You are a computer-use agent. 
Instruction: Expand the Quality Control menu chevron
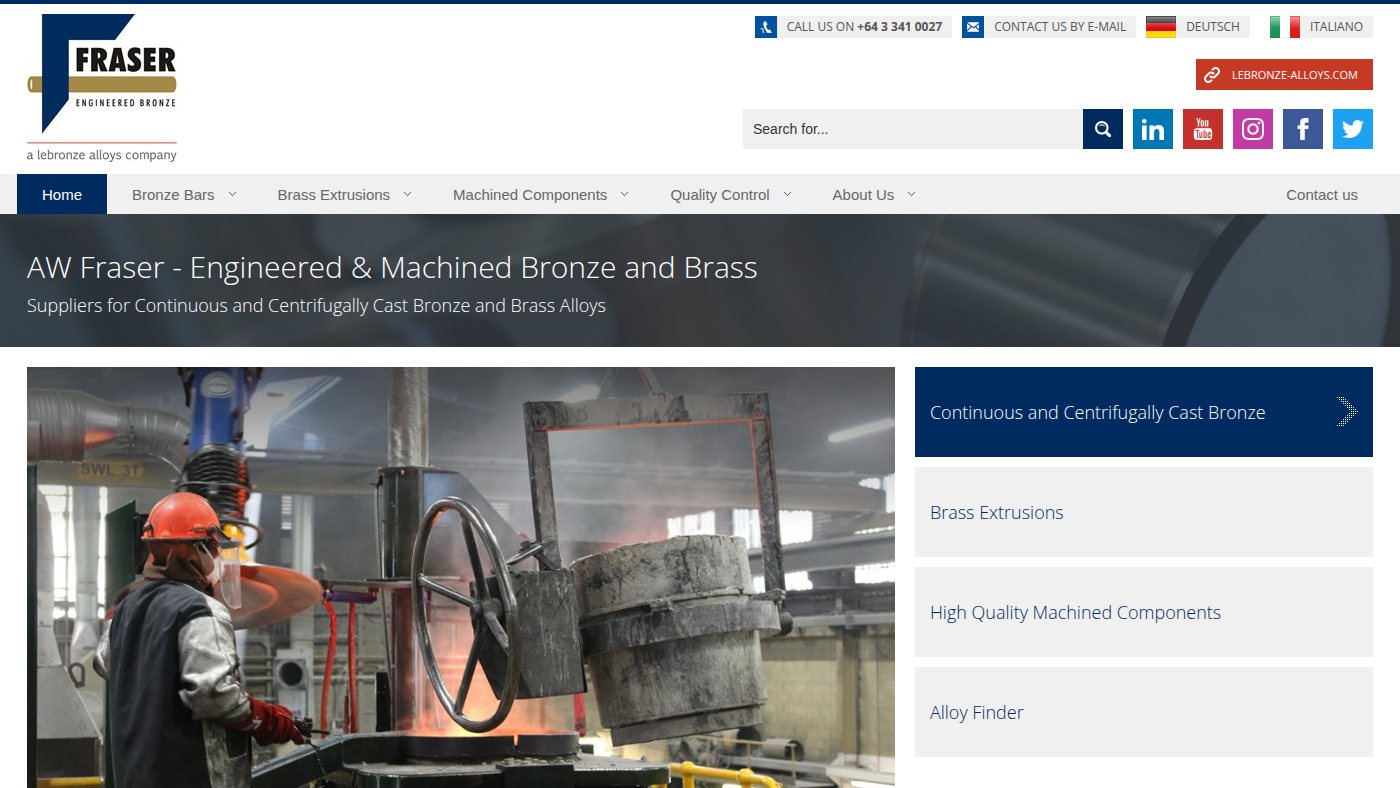point(787,194)
